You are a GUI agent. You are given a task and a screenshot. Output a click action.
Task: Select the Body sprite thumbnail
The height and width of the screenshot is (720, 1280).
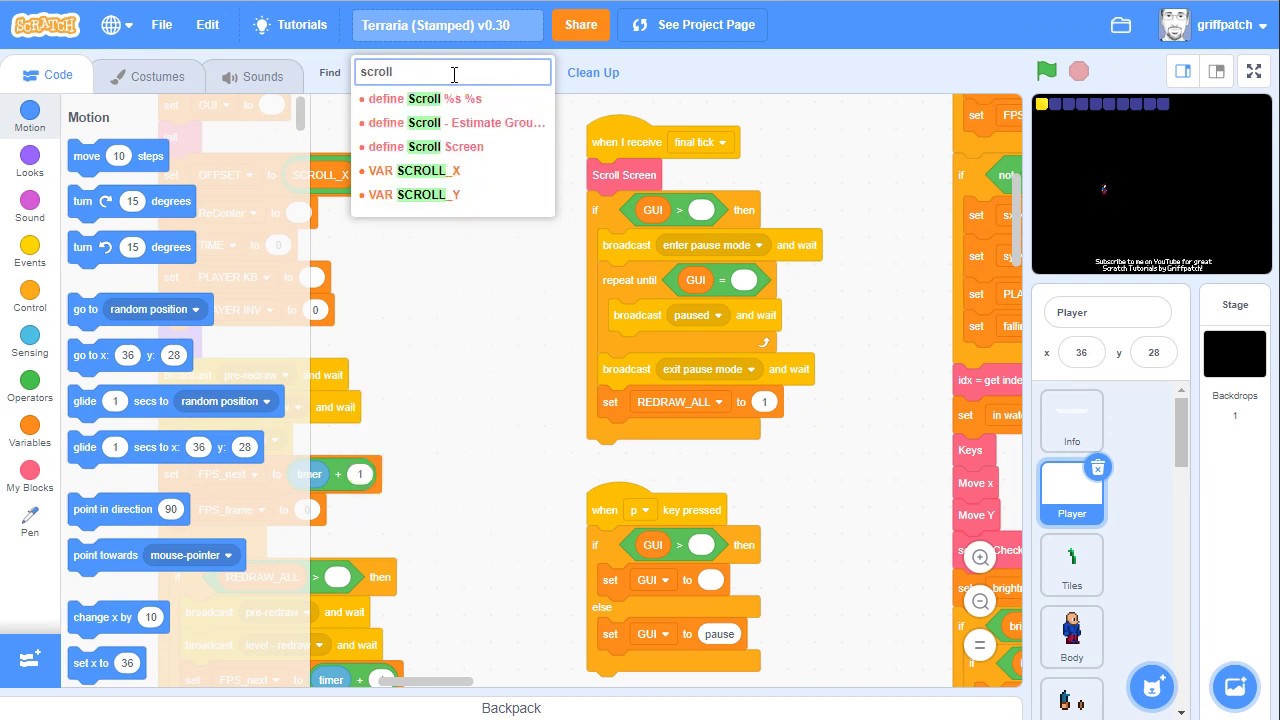coord(1072,636)
